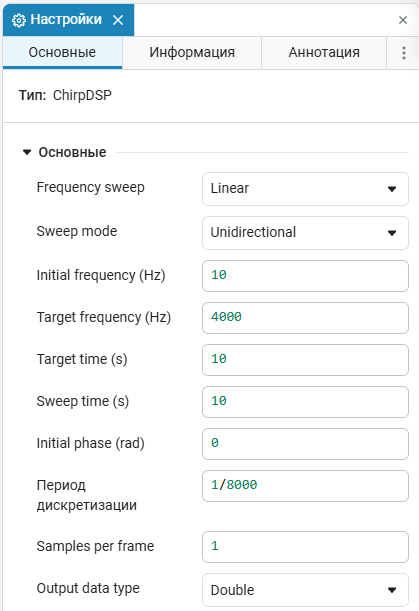Click the Sweep mode dropdown arrow

click(392, 233)
